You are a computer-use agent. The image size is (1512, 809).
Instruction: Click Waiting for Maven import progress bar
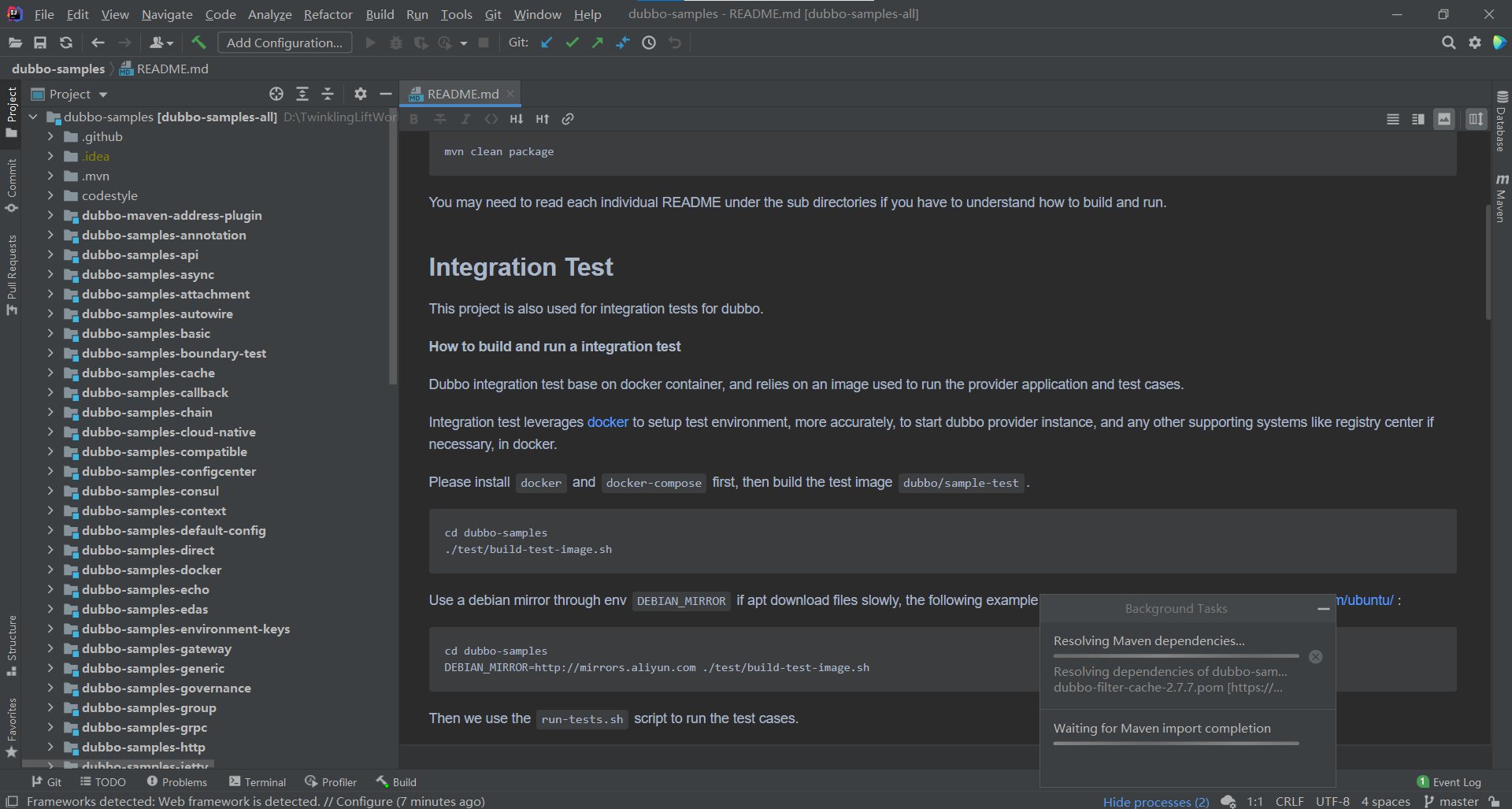coord(1176,743)
